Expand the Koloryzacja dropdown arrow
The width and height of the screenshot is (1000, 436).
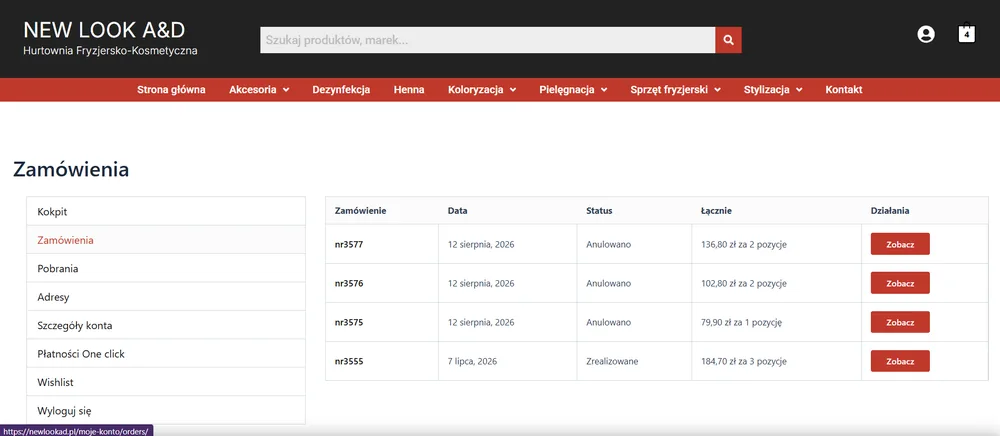click(x=513, y=91)
